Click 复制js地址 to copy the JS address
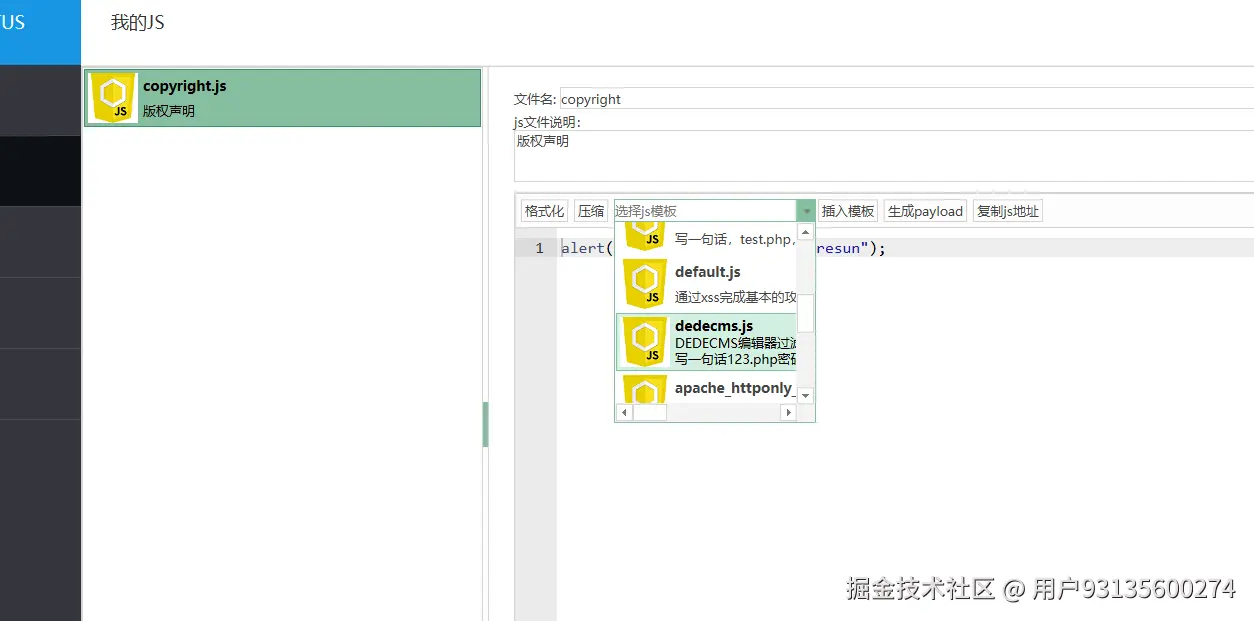The height and width of the screenshot is (621, 1254). [1007, 210]
